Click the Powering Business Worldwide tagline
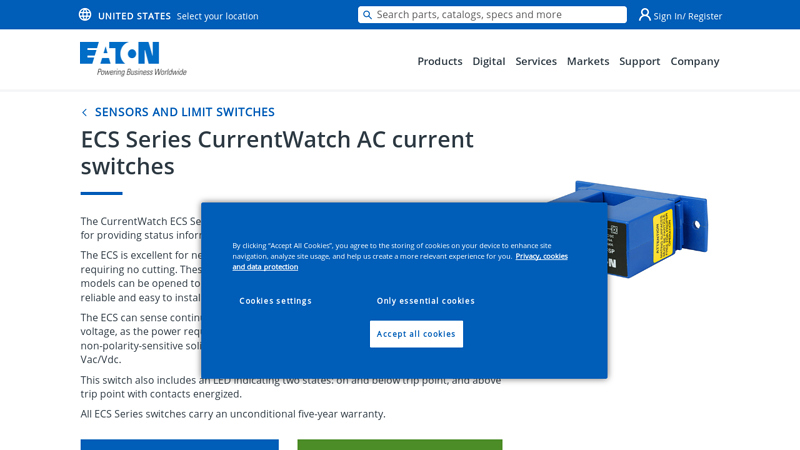 (x=142, y=72)
